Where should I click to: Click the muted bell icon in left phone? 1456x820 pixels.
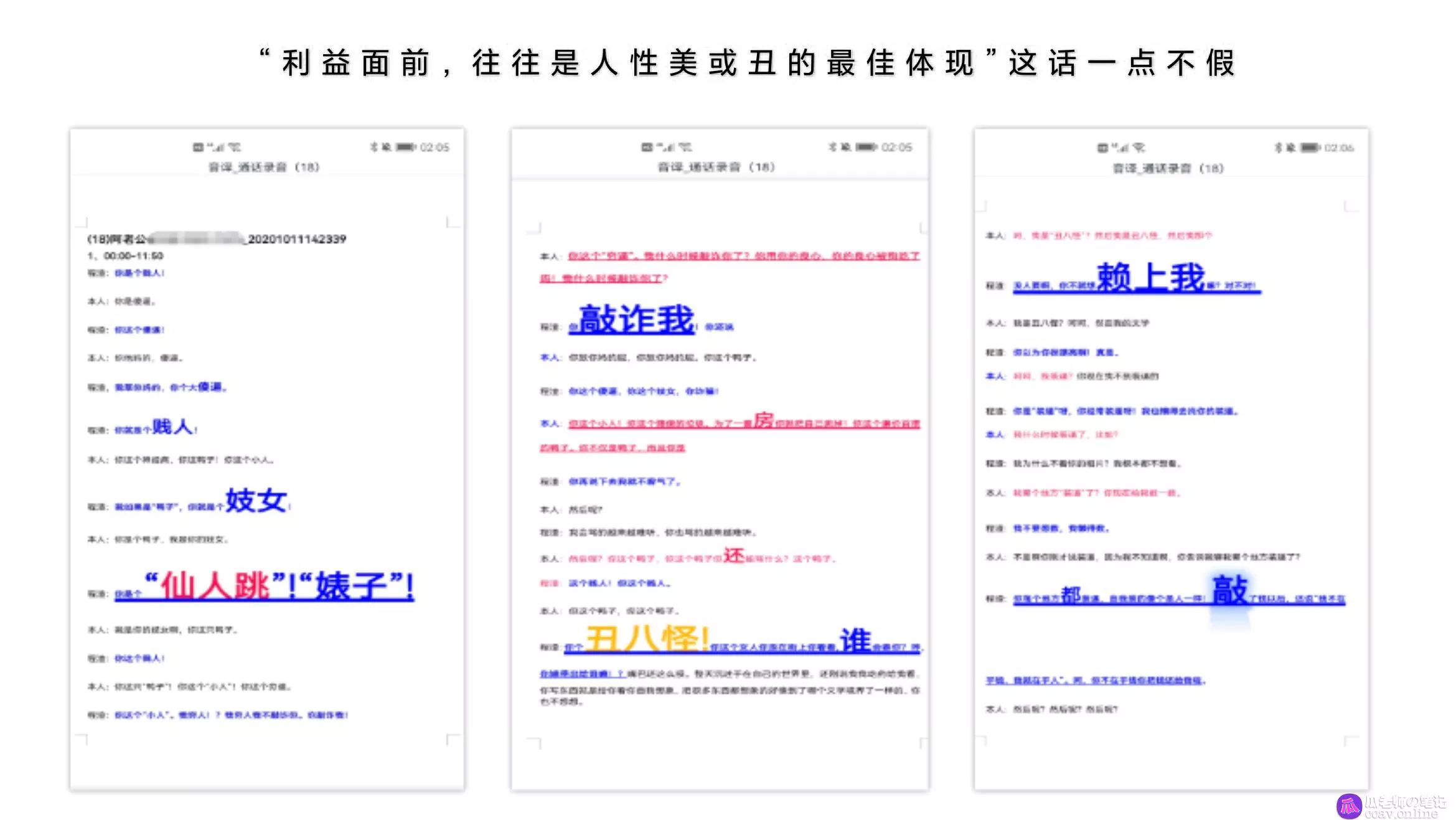coord(387,147)
